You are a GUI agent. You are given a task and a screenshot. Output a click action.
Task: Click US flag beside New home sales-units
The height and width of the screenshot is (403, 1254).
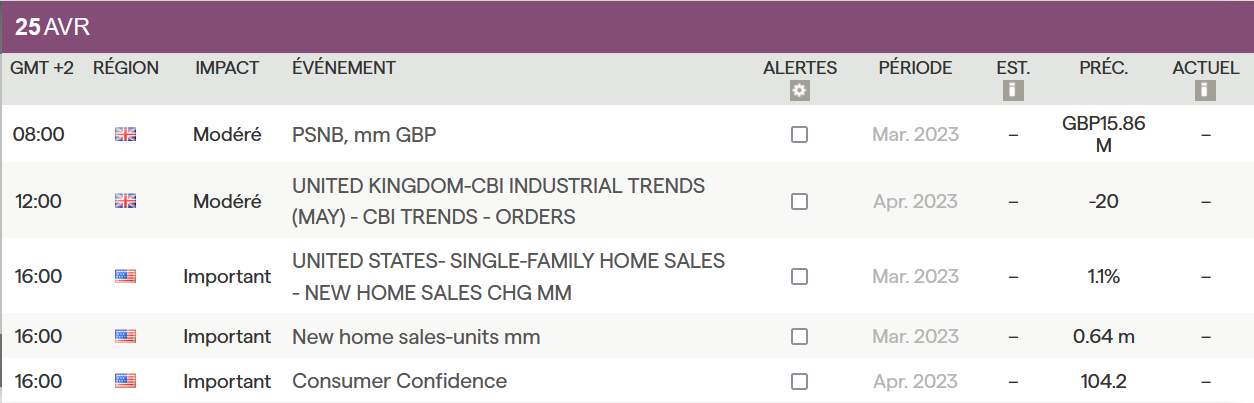[126, 337]
